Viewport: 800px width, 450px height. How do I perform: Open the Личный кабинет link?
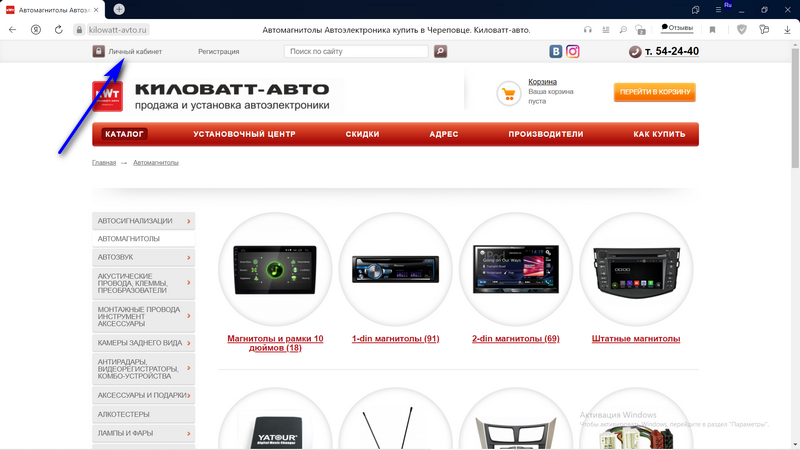[x=135, y=52]
